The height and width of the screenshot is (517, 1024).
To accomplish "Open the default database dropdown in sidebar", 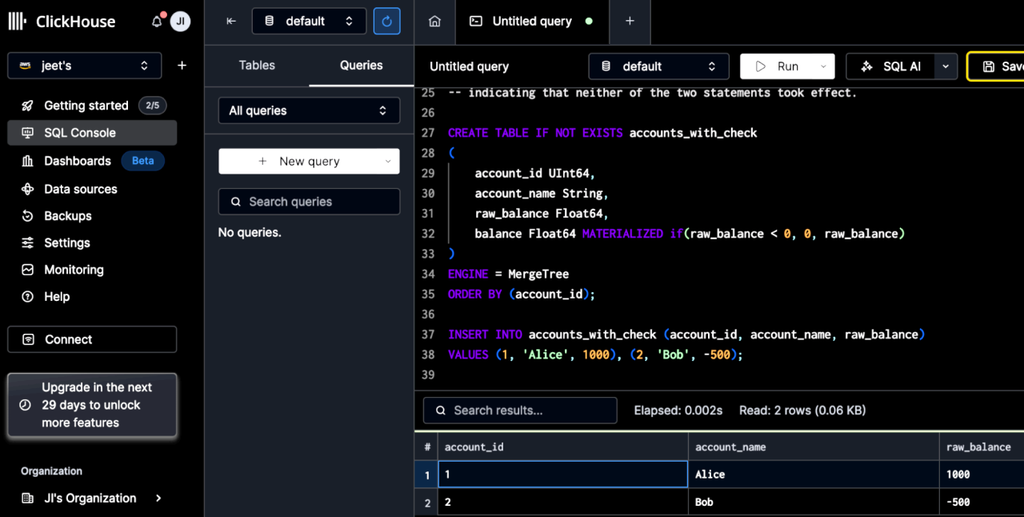I will (x=309, y=21).
